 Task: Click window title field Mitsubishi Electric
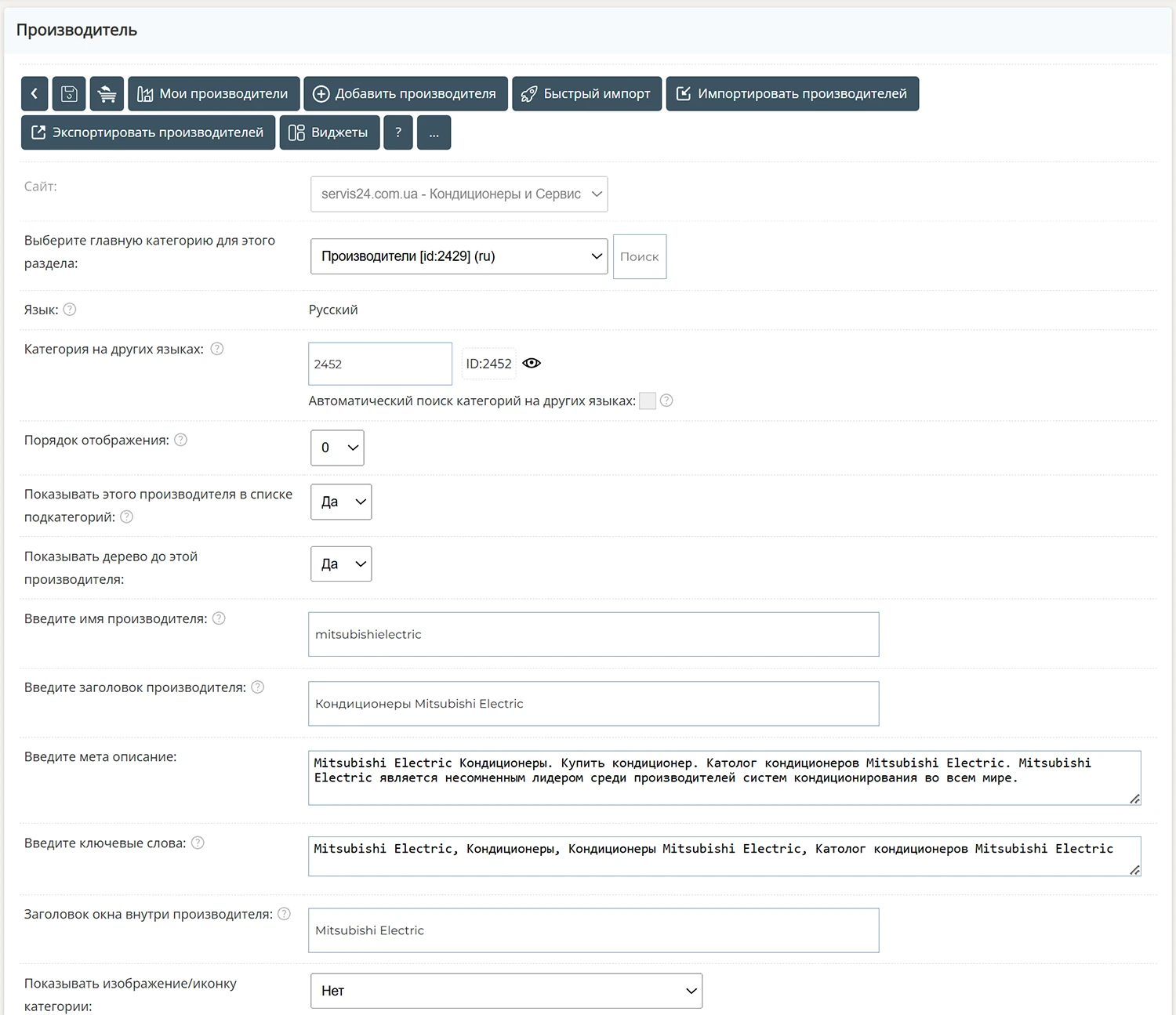pos(593,930)
